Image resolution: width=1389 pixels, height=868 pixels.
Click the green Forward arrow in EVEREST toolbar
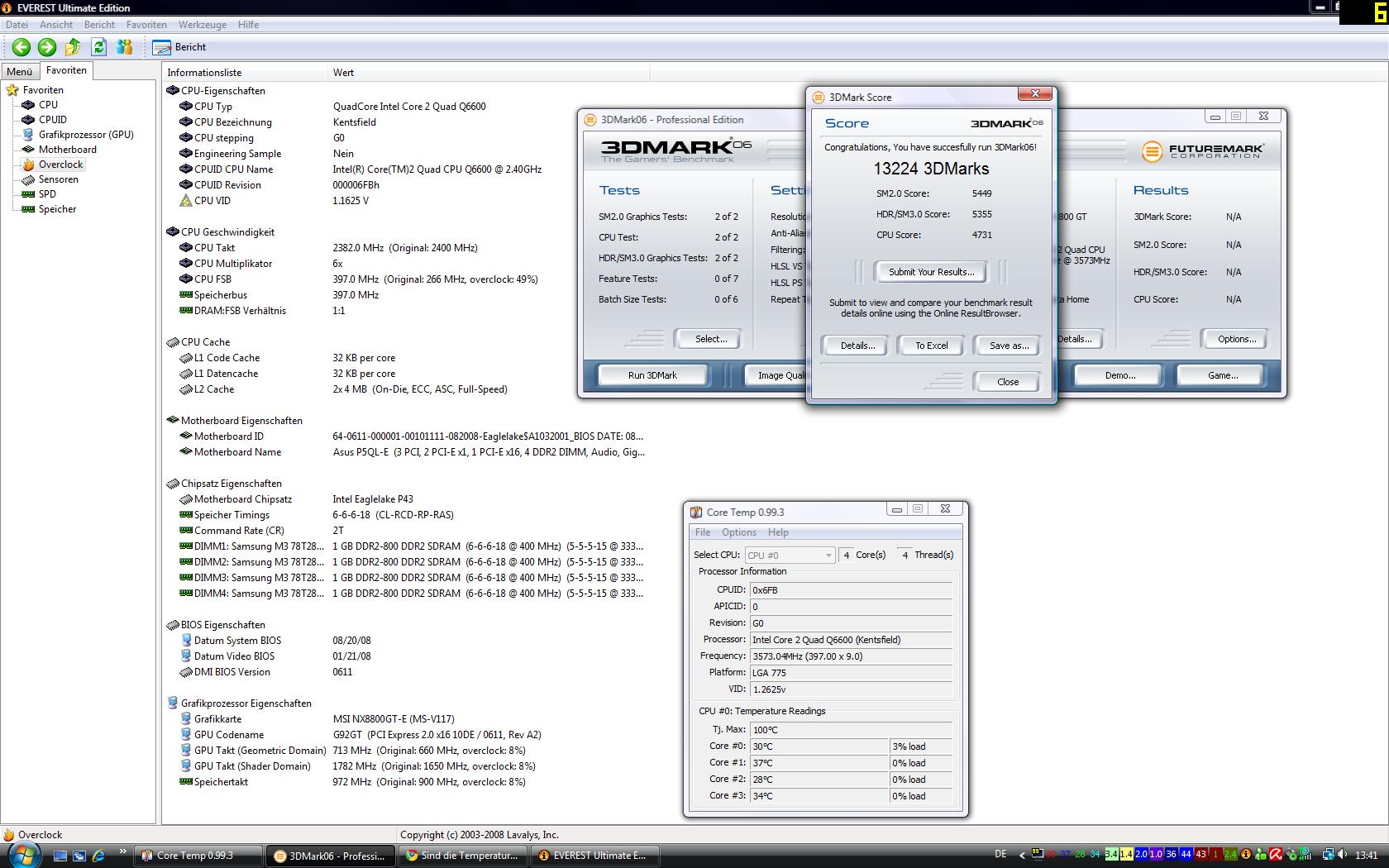pyautogui.click(x=47, y=47)
